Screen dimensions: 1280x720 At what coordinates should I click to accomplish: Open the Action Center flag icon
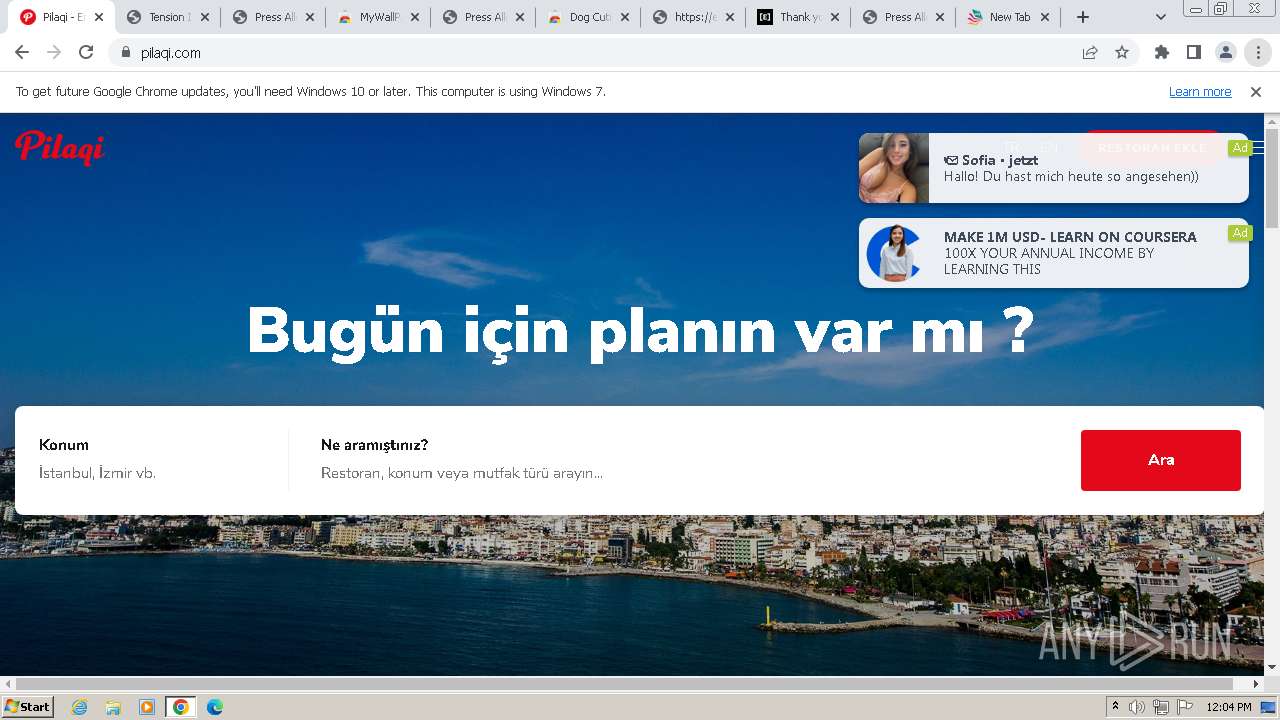click(x=1185, y=707)
